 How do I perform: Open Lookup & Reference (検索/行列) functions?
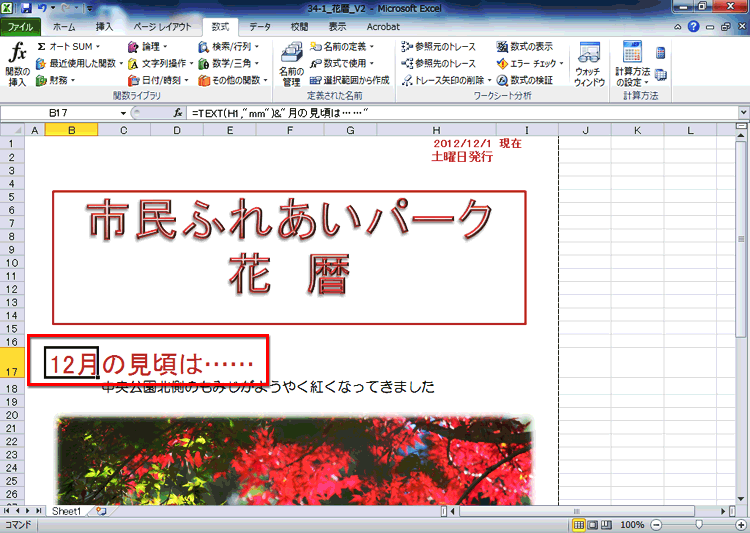[229, 46]
